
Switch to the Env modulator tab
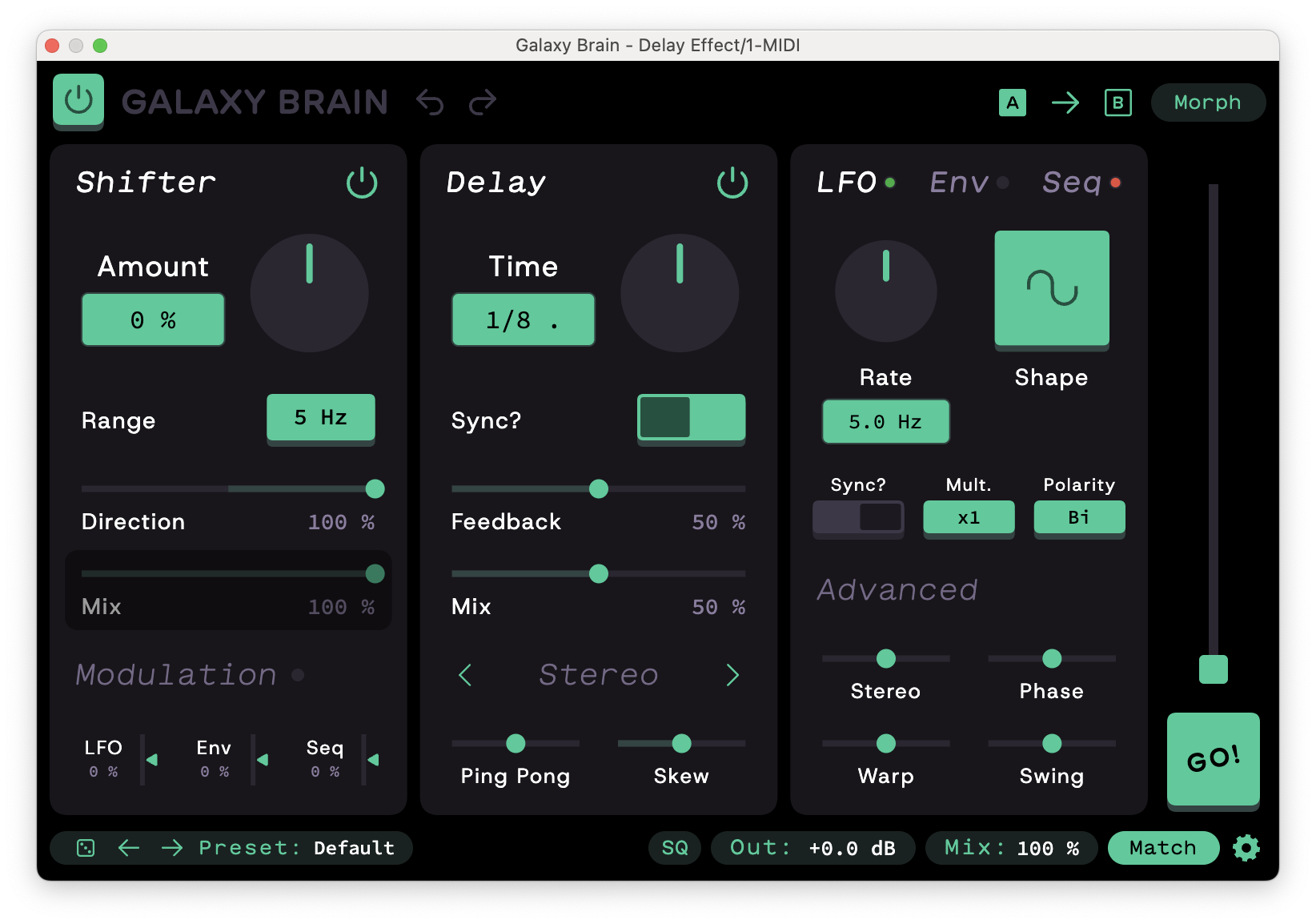point(960,183)
